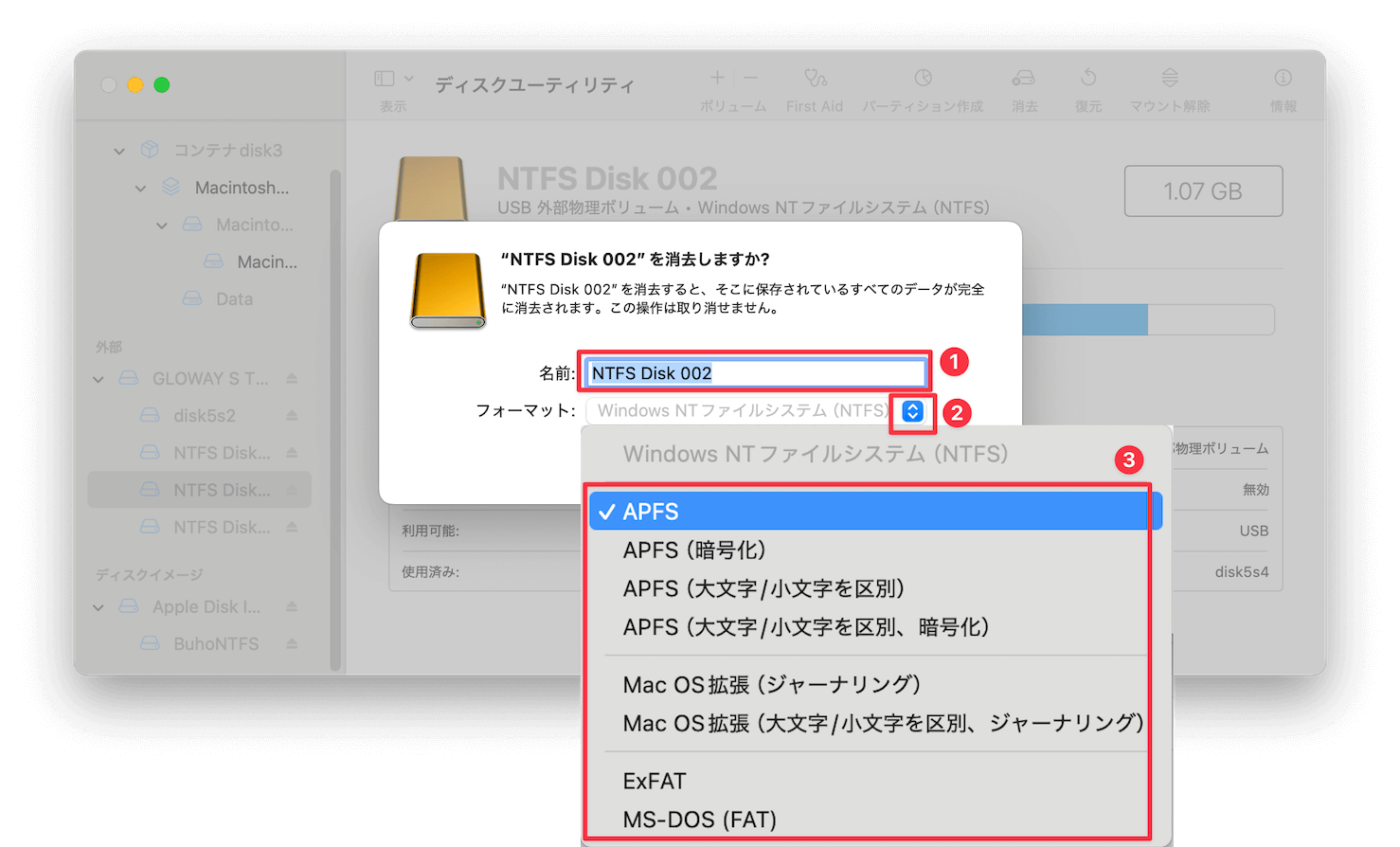Eject the first NTFS Disk... volume
This screenshot has width=1400, height=847.
point(292,453)
